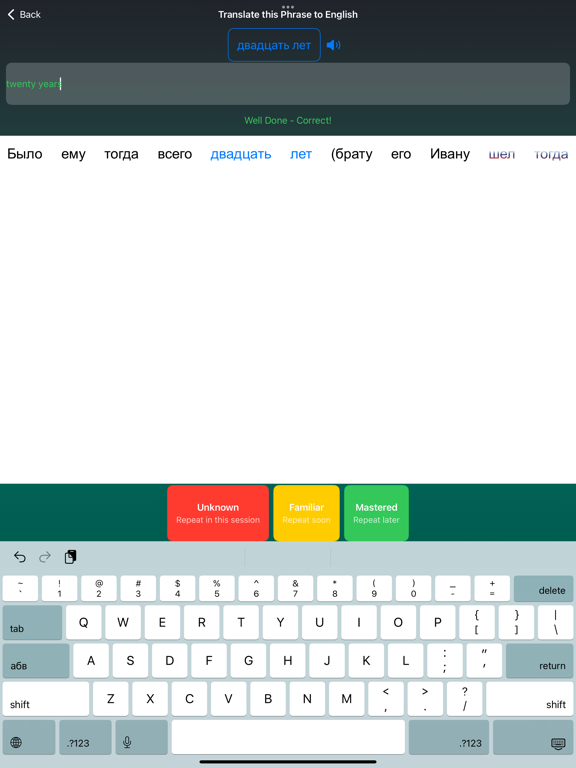Tap the A key
576x768 pixels.
click(x=91, y=661)
